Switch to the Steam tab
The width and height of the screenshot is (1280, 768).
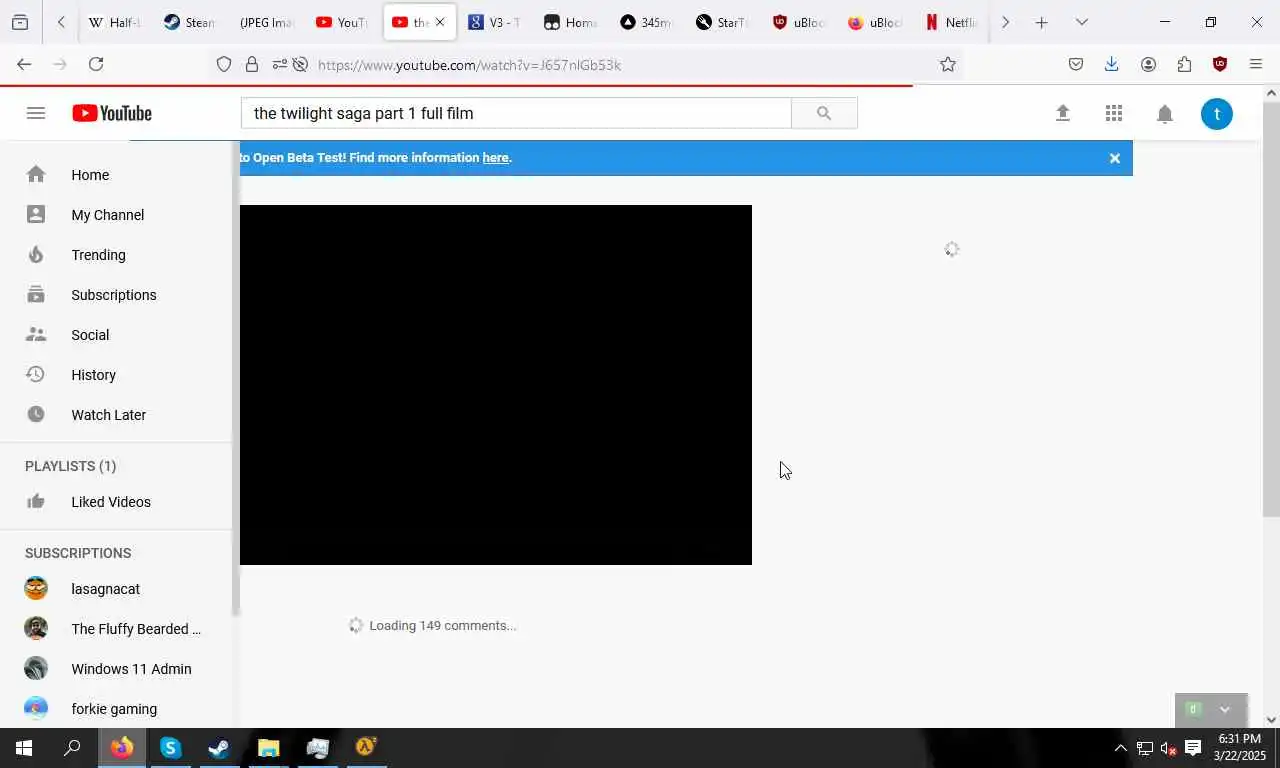[x=190, y=22]
